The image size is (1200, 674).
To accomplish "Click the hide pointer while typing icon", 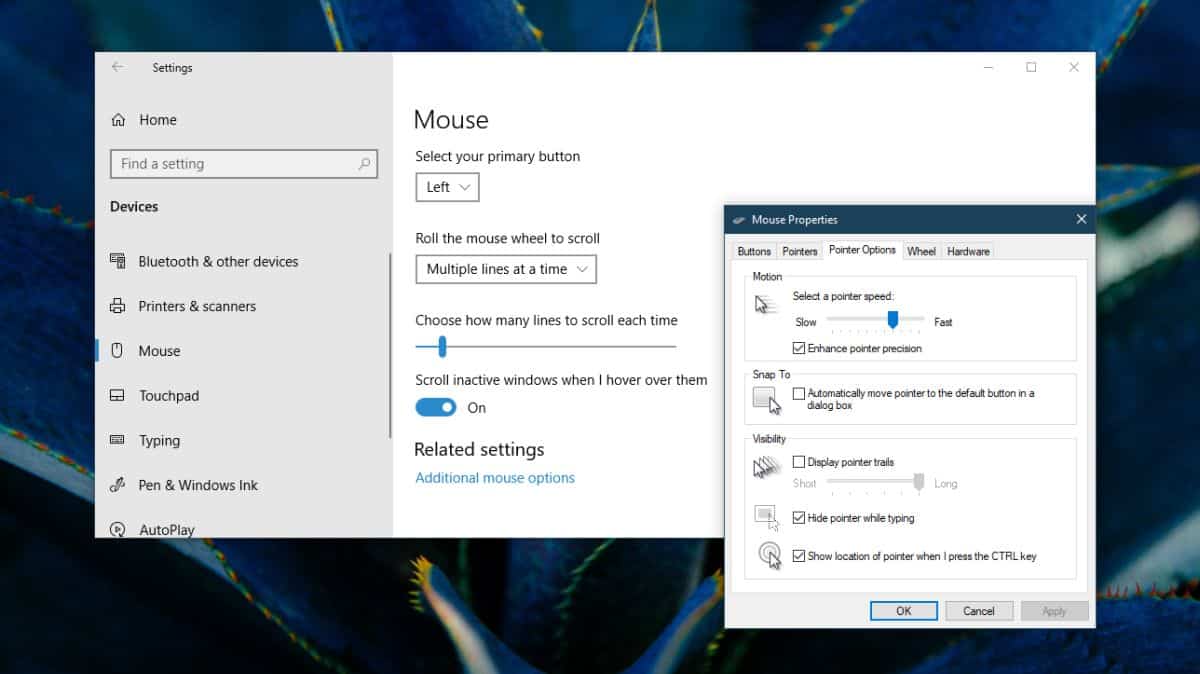I will tap(767, 518).
